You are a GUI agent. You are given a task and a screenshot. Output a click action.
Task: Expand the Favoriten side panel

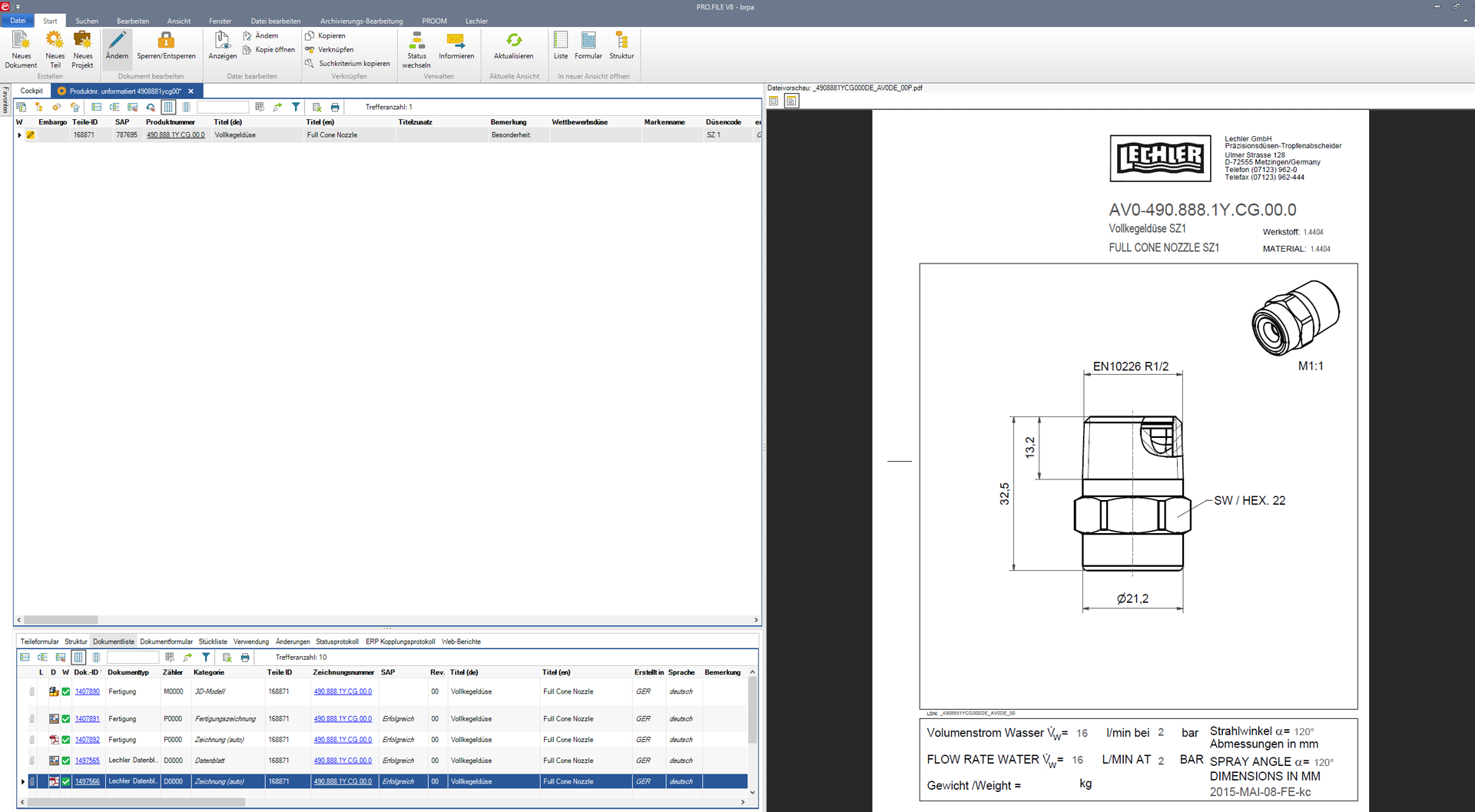(5, 100)
